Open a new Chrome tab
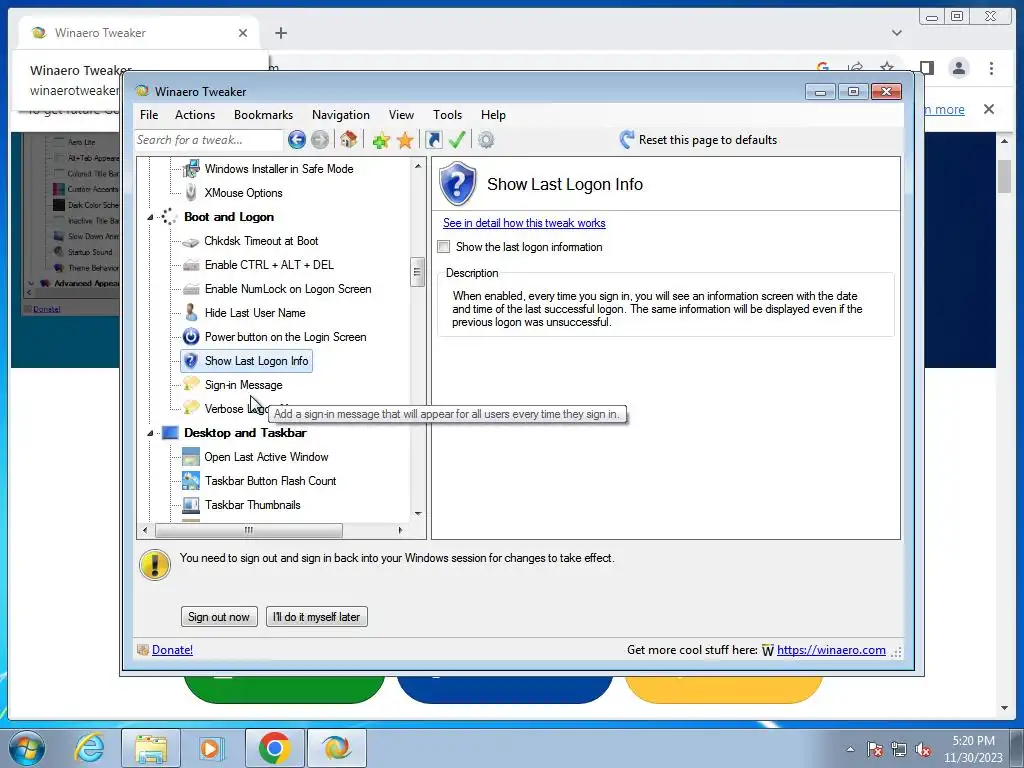The image size is (1024, 768). [281, 33]
